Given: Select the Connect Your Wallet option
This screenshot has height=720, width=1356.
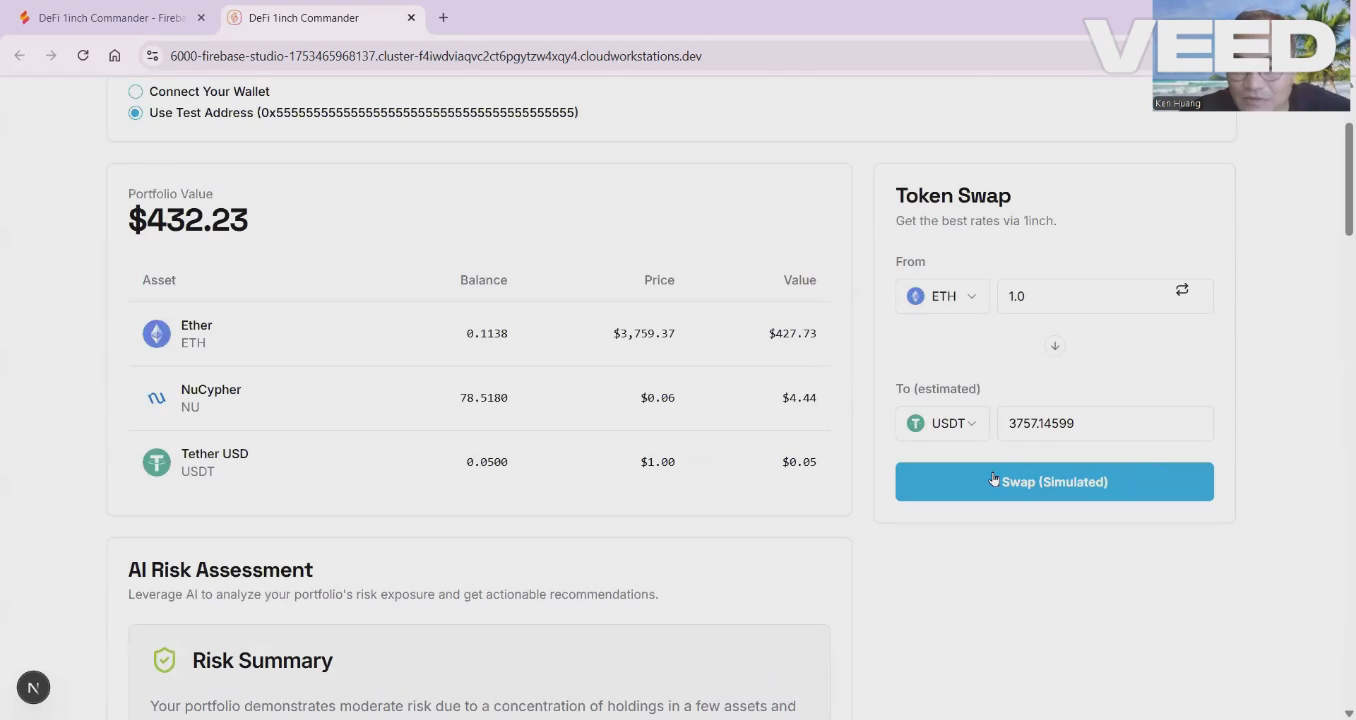Looking at the screenshot, I should pos(136,92).
